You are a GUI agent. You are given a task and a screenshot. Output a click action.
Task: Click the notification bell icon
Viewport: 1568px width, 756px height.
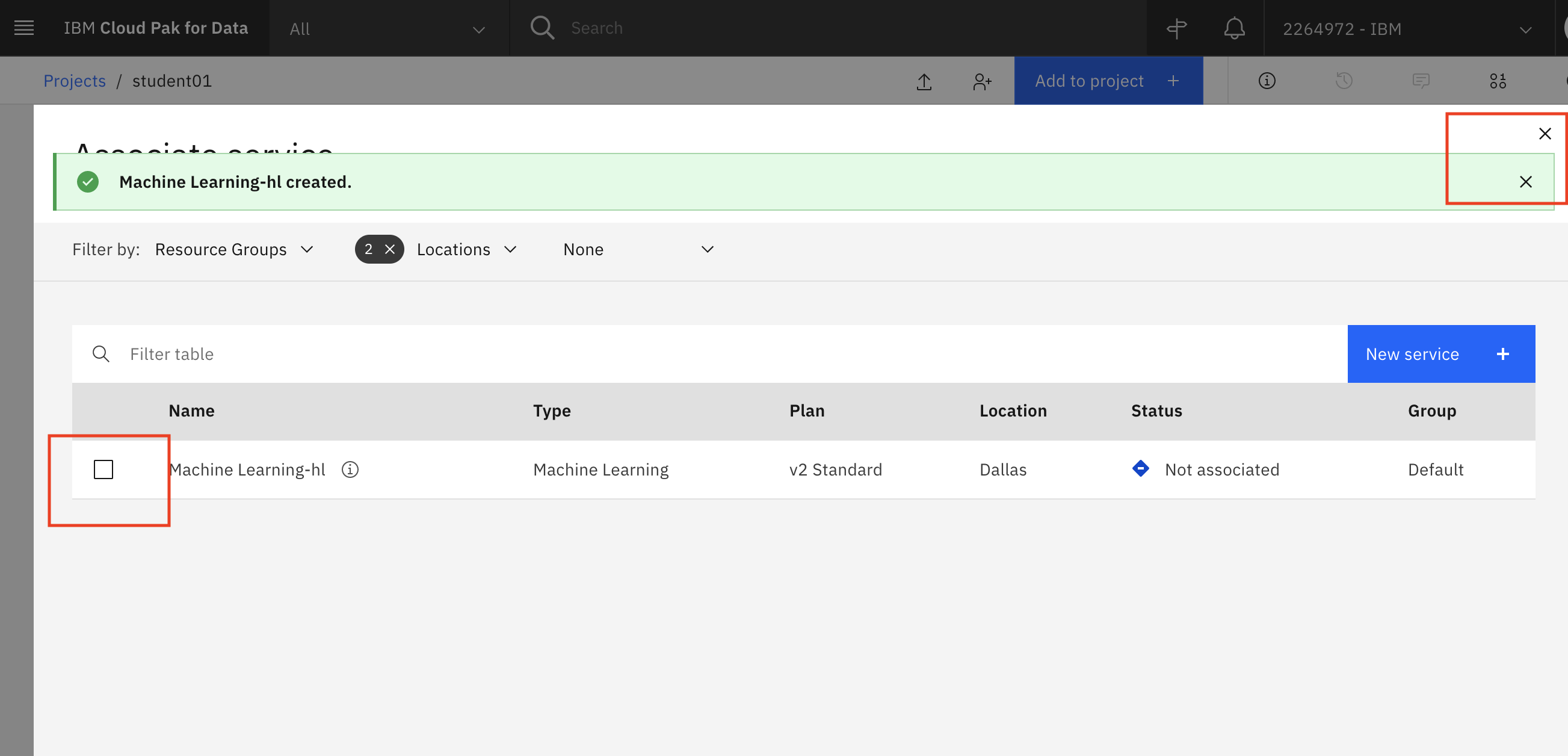coord(1233,27)
